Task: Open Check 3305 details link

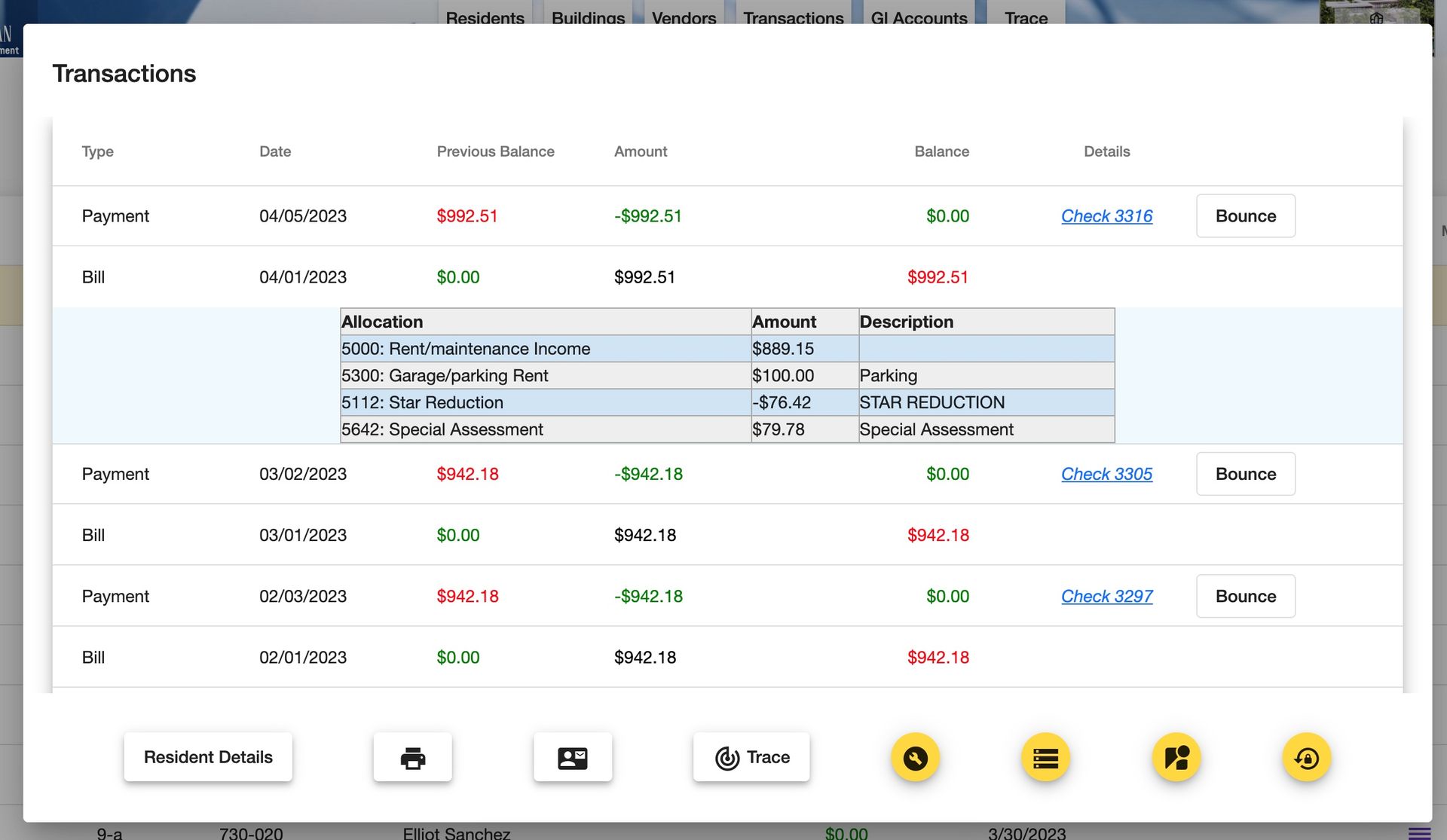Action: (1106, 474)
